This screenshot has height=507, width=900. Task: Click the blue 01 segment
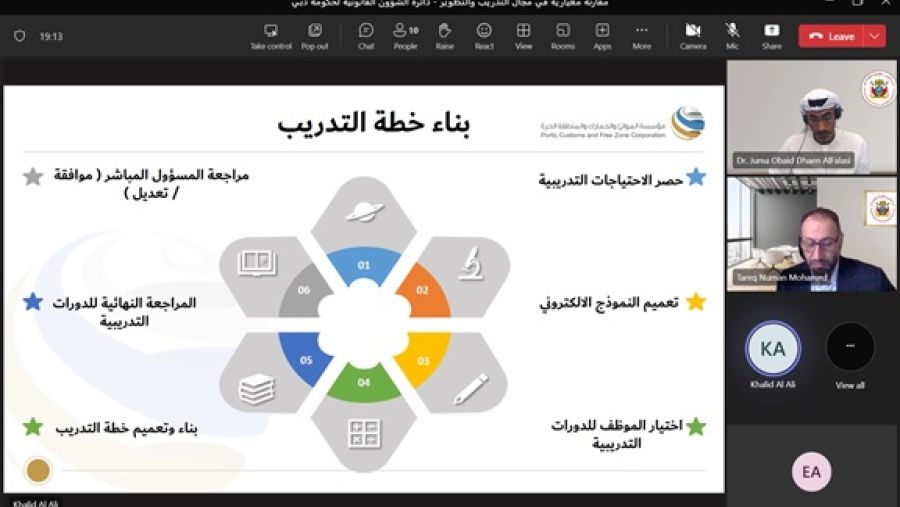tap(363, 265)
